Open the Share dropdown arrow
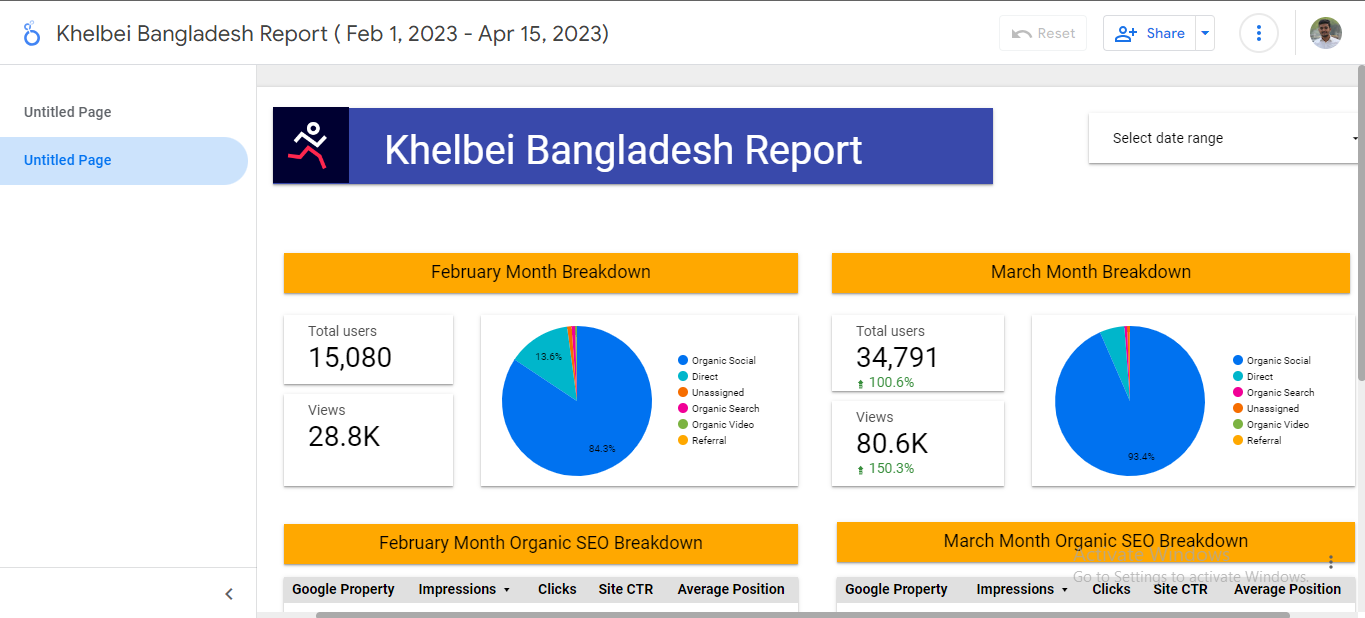Viewport: 1365px width, 618px height. (1205, 33)
